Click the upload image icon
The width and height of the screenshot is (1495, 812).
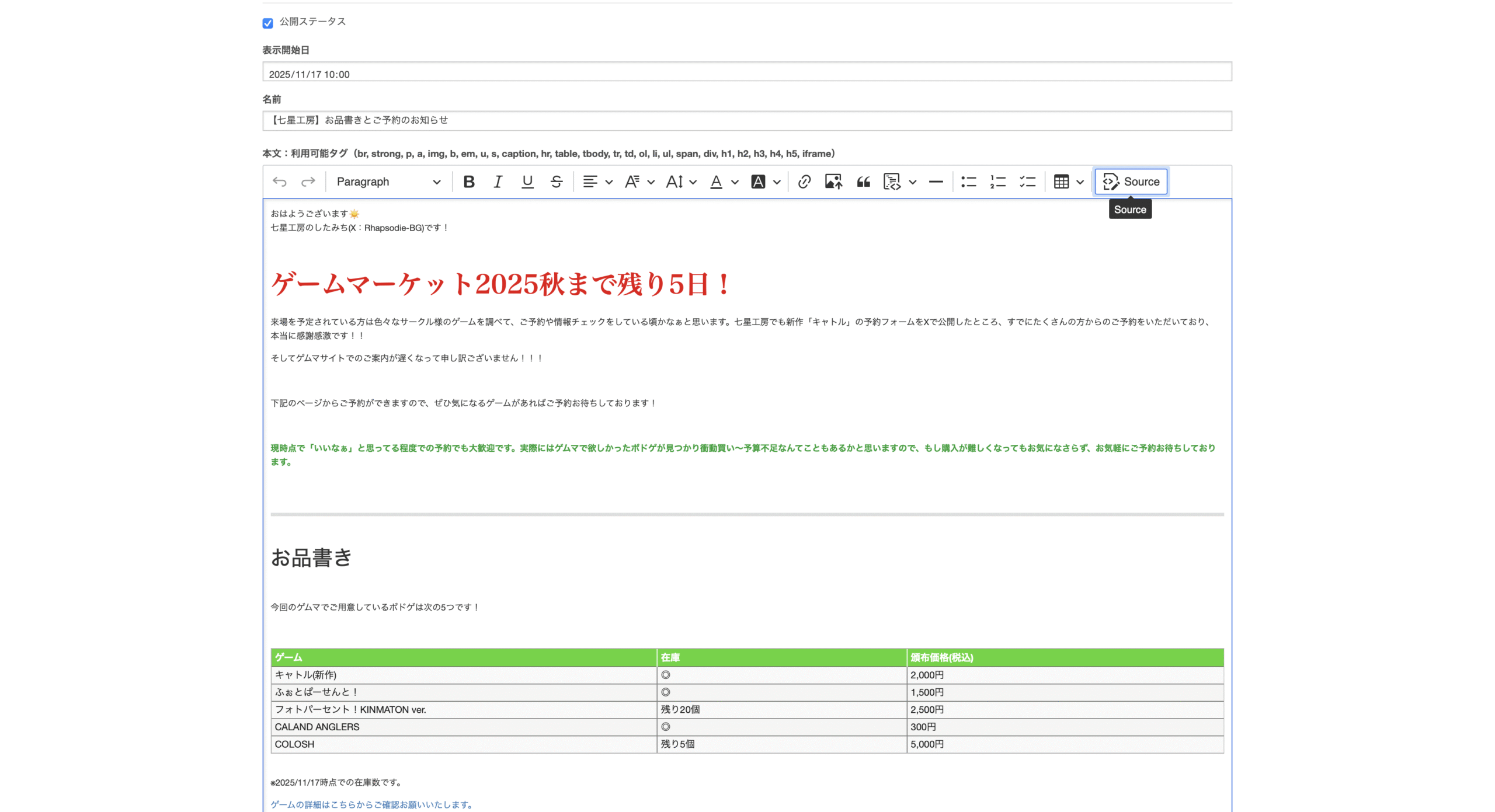833,182
